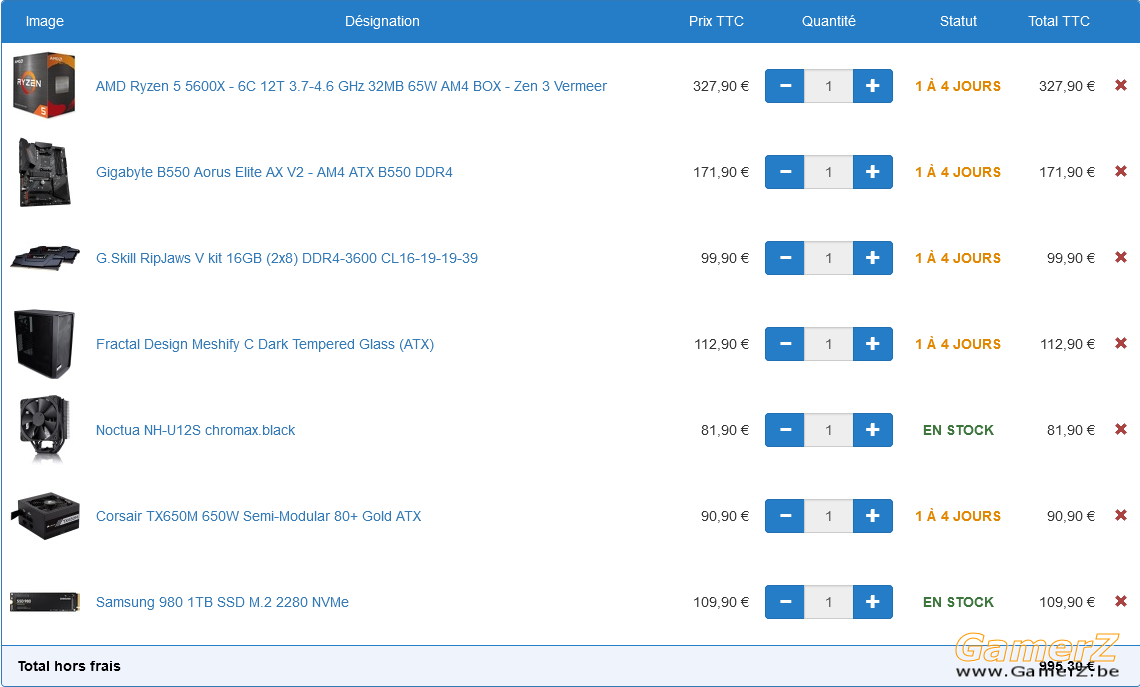Click the Image column header

(44, 21)
